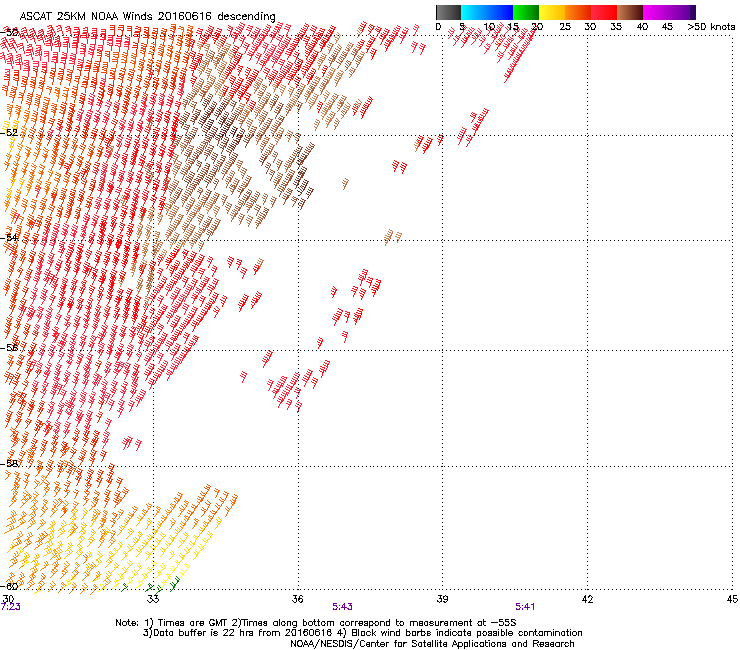Viewport: 740px width, 650px height.
Task: Click the magenta-purple 40-50 knots color bar segment
Action: pyautogui.click(x=669, y=12)
